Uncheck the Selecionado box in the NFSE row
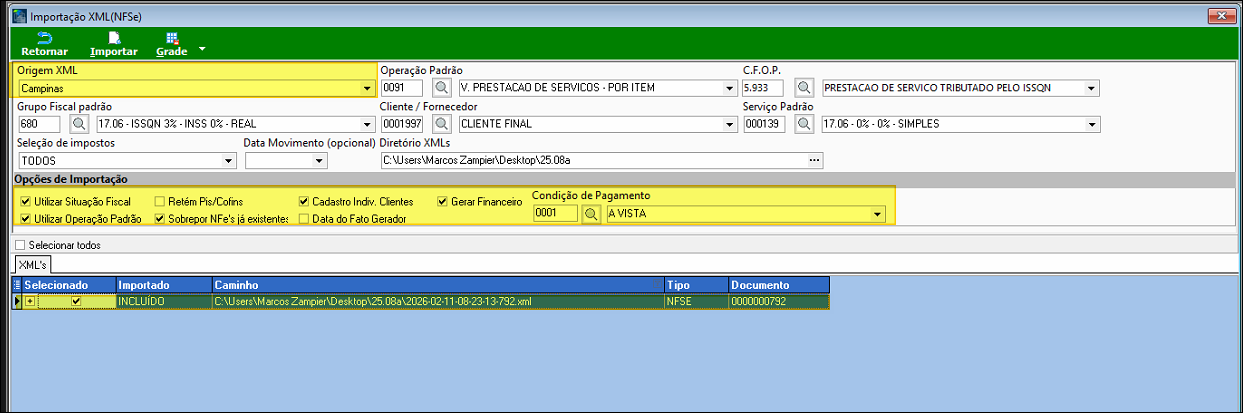This screenshot has height=413, width=1243. pyautogui.click(x=76, y=301)
